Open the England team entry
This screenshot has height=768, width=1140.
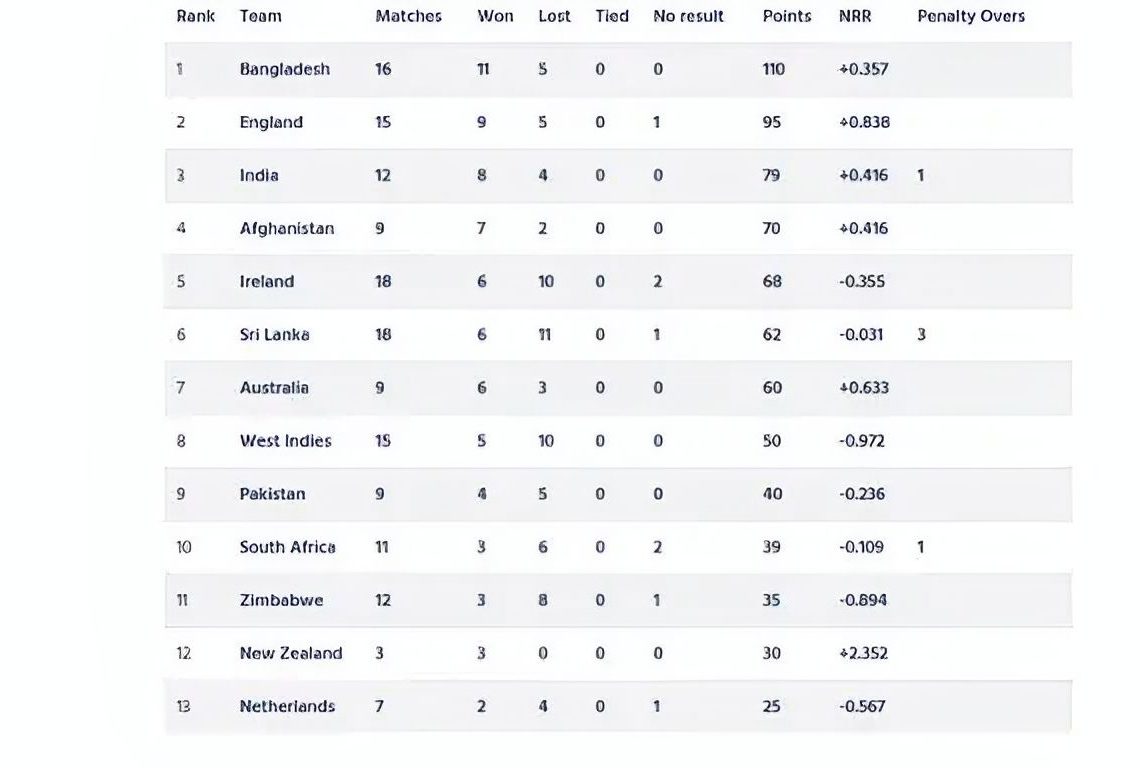tap(271, 122)
